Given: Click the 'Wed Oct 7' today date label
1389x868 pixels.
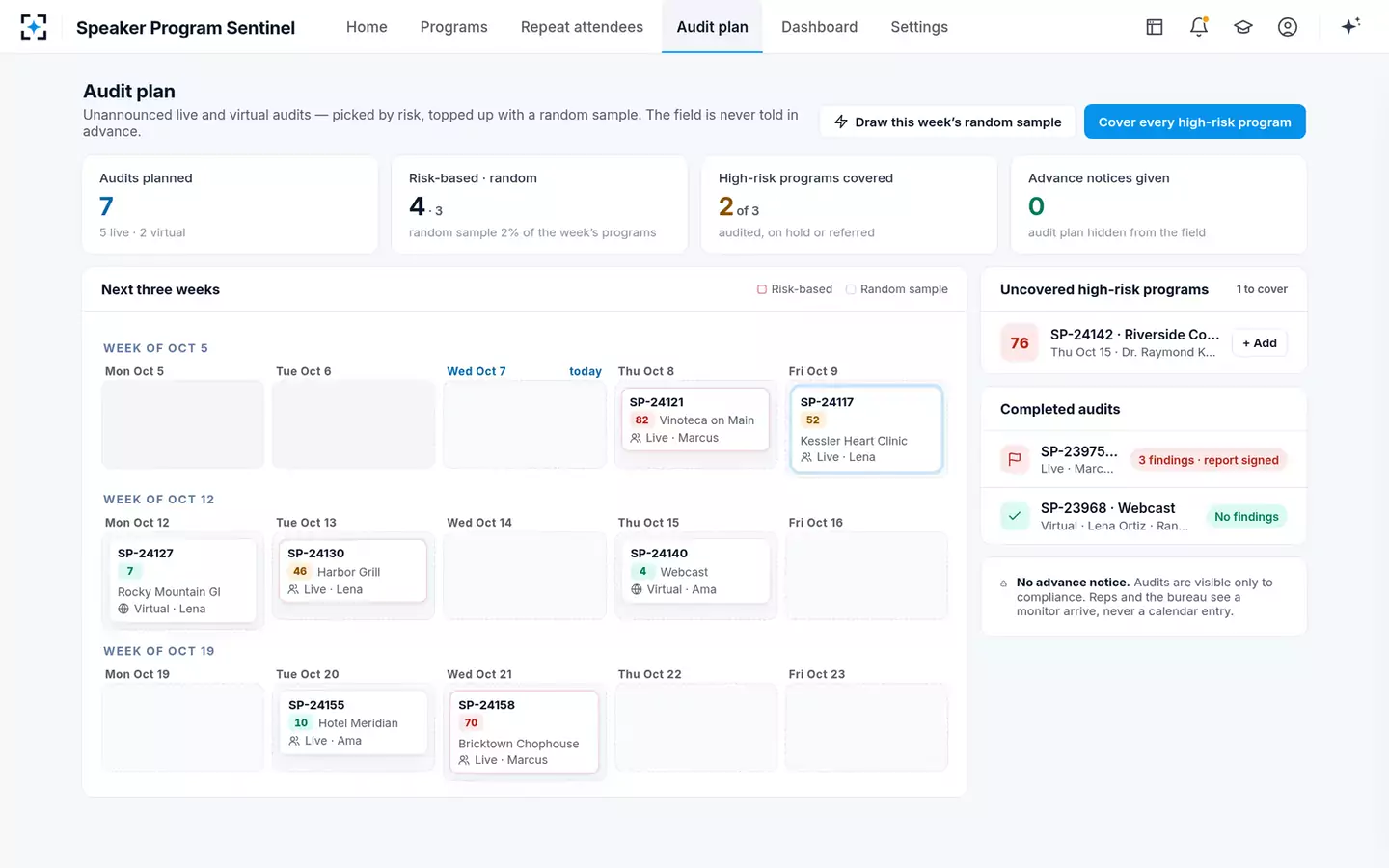Looking at the screenshot, I should [477, 371].
